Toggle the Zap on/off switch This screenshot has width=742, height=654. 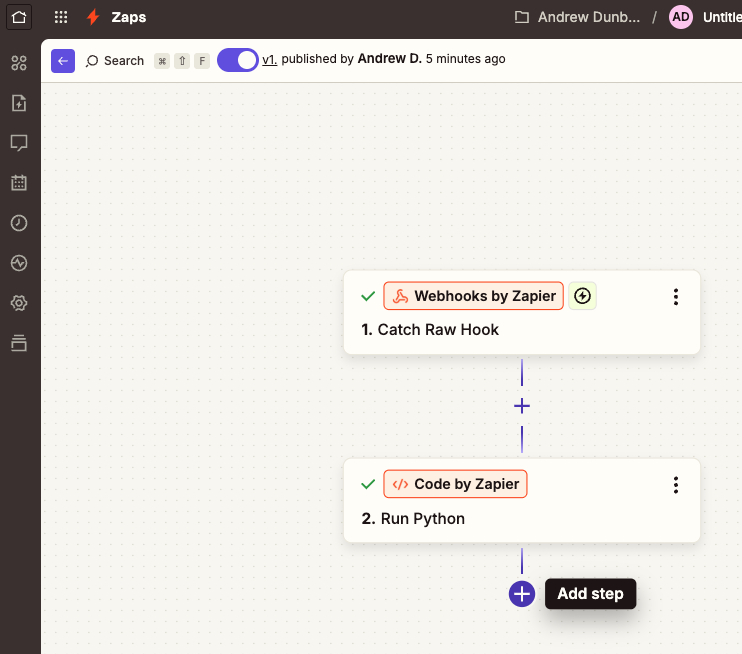(x=238, y=60)
